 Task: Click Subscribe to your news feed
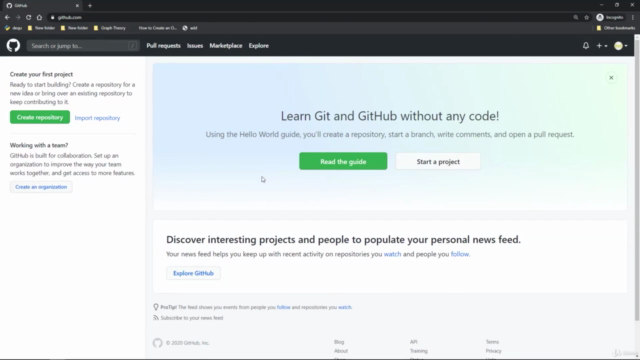(192, 318)
